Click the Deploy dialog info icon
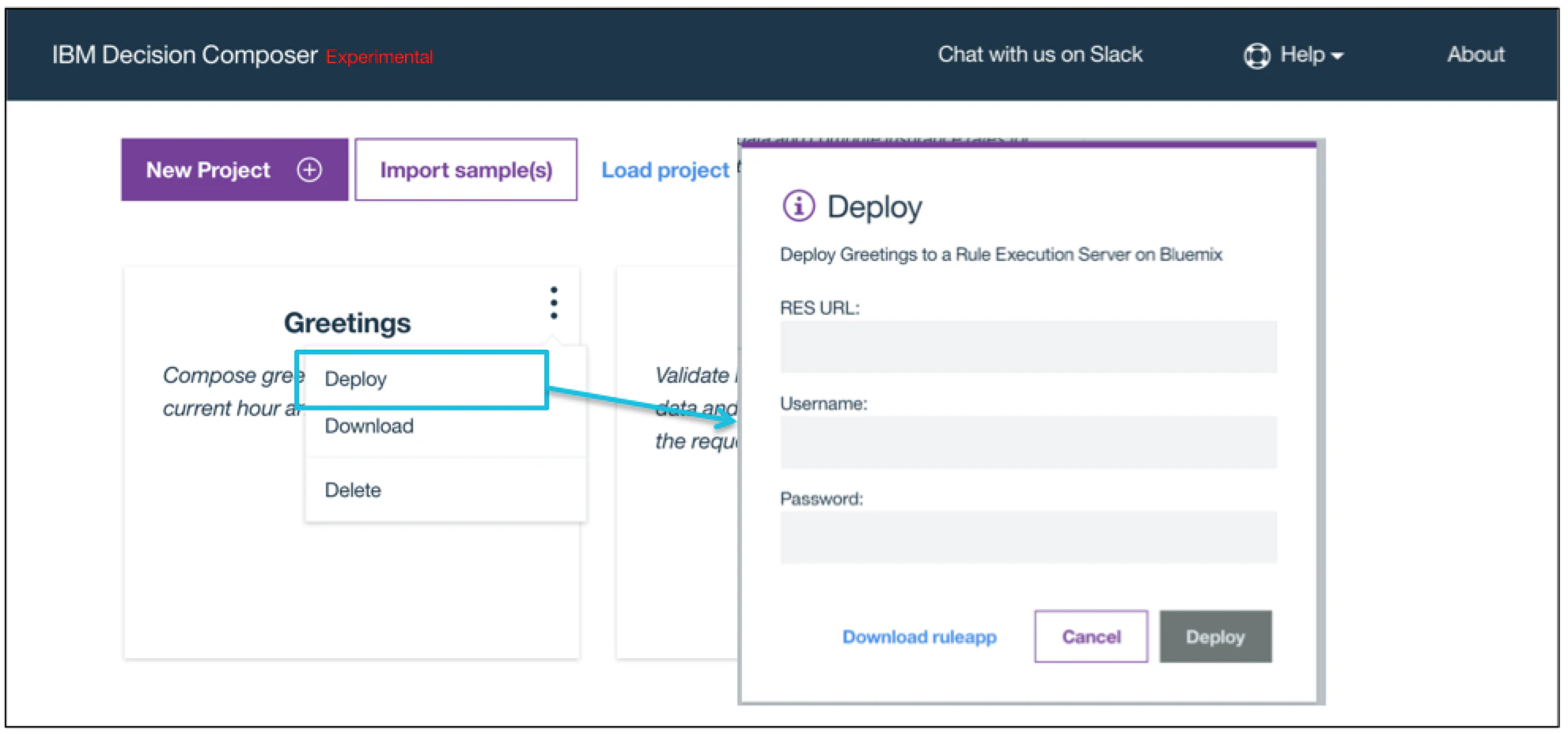The width and height of the screenshot is (1568, 734). [x=798, y=206]
